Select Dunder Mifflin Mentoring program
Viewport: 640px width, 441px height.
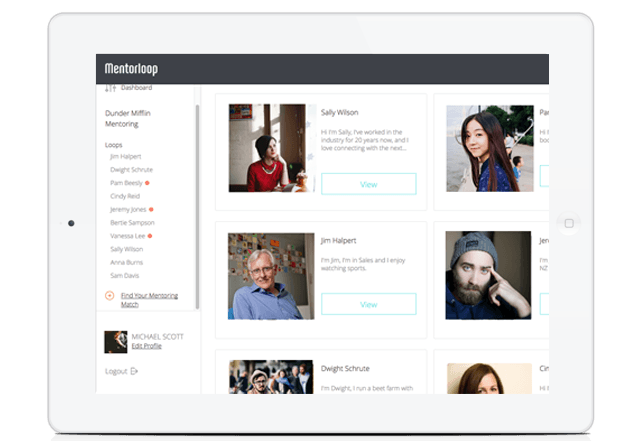point(128,118)
